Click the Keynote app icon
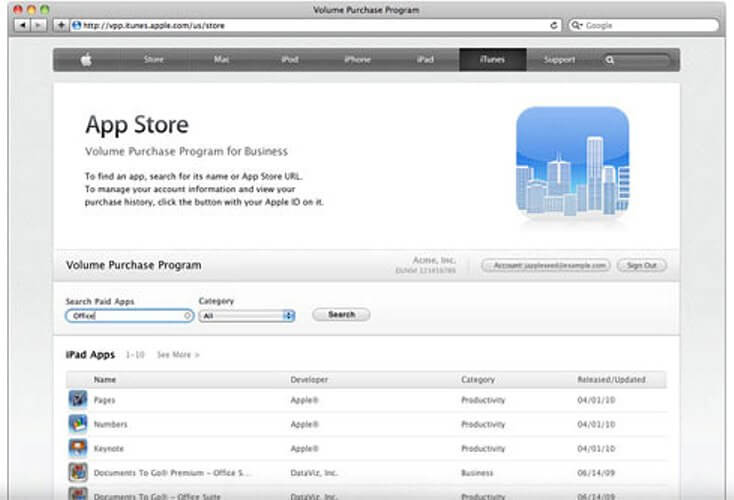 tap(78, 448)
